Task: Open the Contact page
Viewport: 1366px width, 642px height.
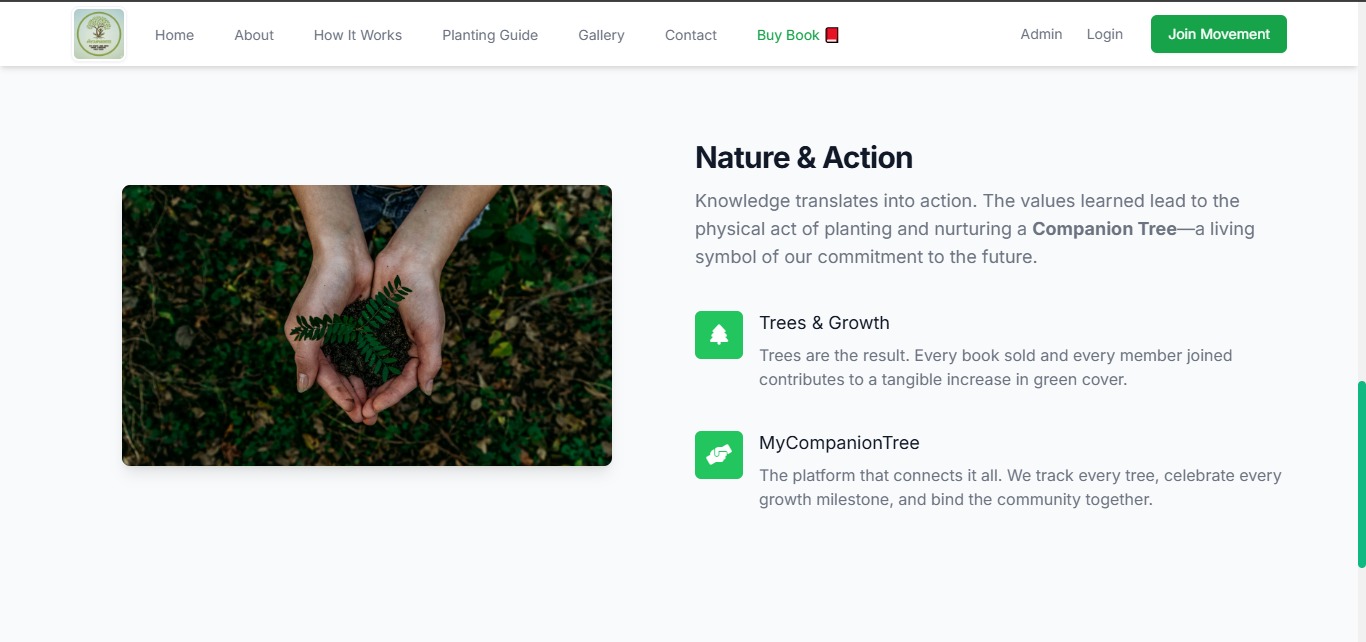Action: 691,35
